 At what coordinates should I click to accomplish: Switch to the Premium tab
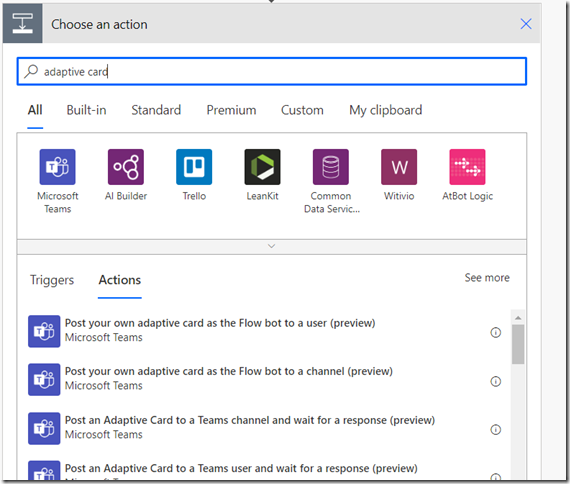click(x=231, y=110)
